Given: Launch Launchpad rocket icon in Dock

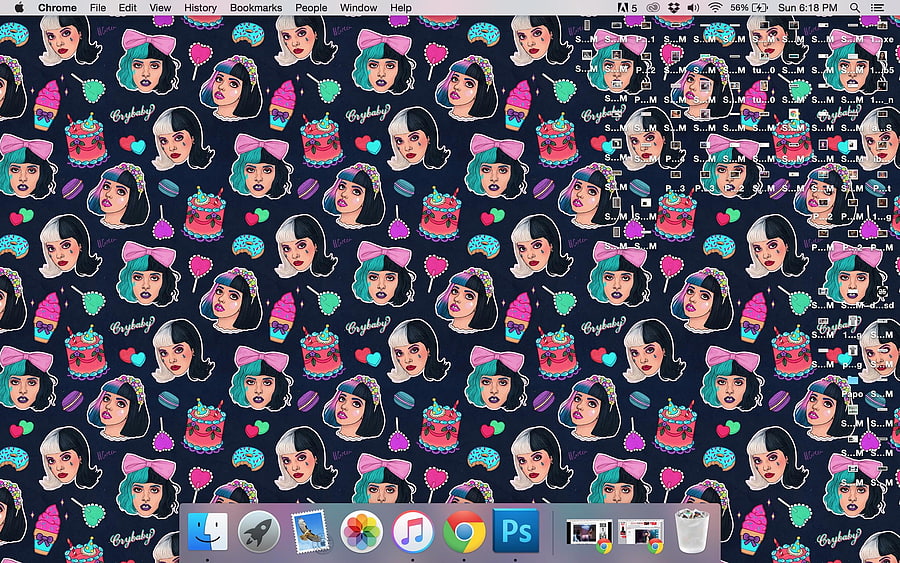Looking at the screenshot, I should [259, 532].
